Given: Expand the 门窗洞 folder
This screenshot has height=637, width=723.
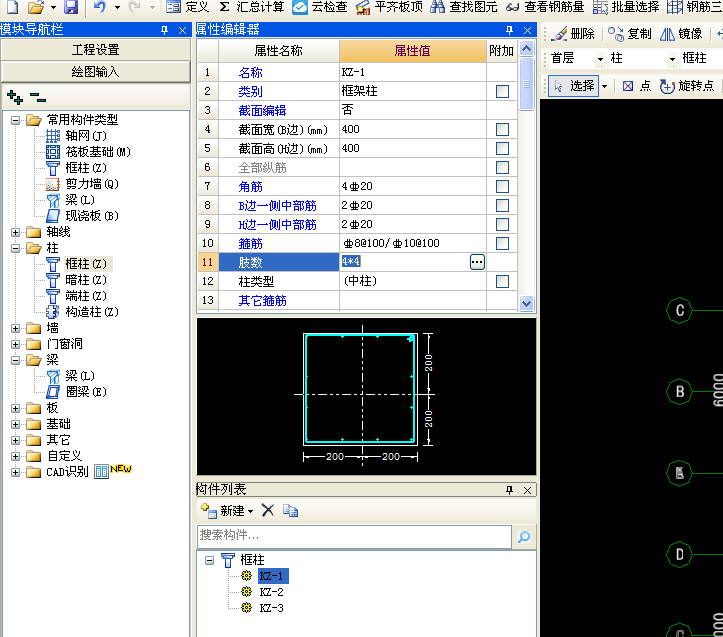Looking at the screenshot, I should (x=15, y=344).
